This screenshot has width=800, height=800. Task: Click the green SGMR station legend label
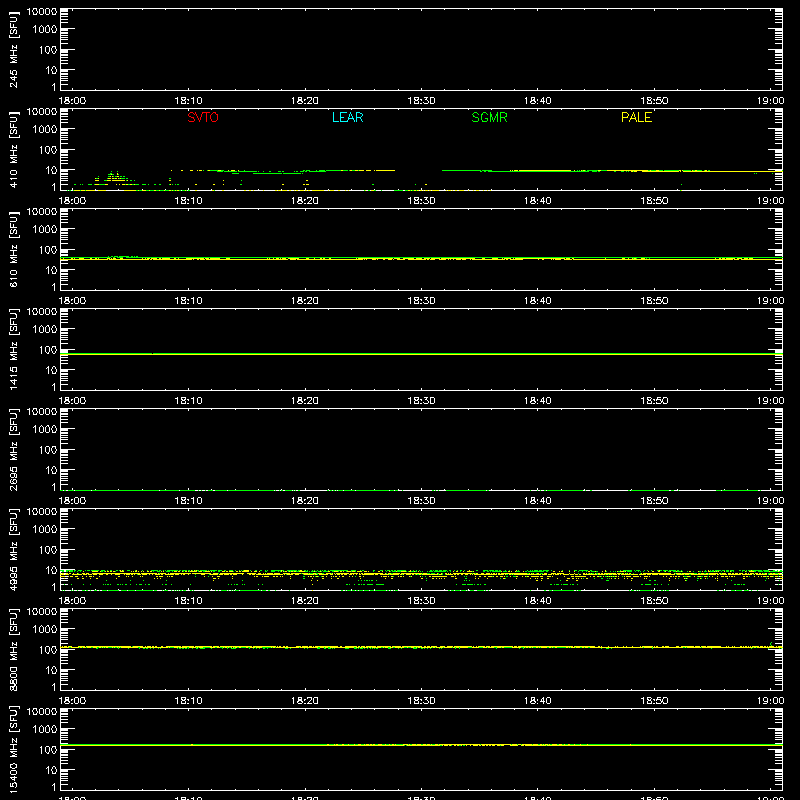[x=489, y=117]
